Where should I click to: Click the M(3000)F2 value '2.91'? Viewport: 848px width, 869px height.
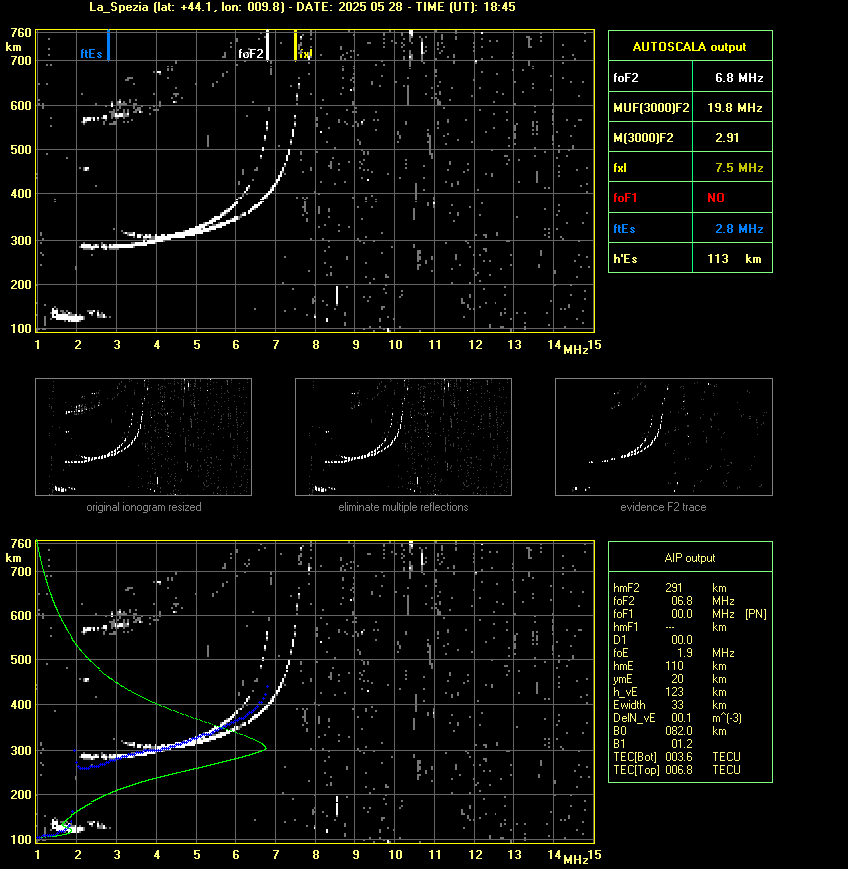coord(727,137)
